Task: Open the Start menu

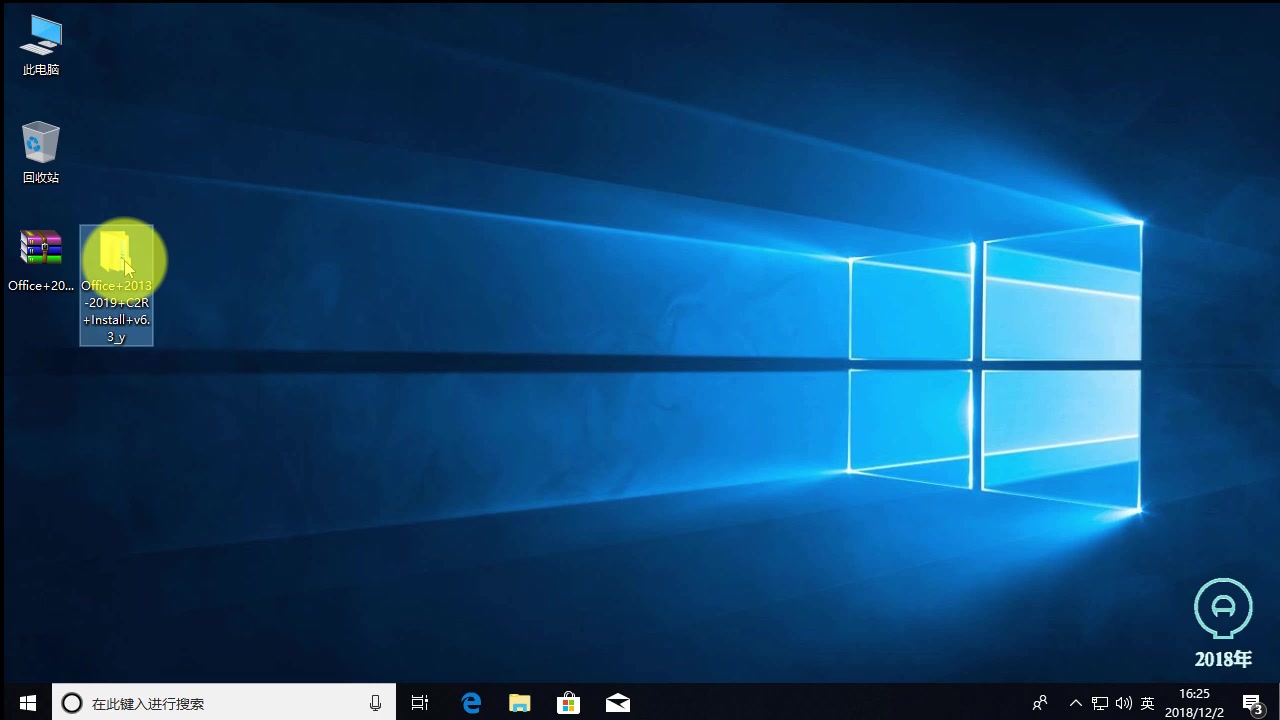Action: tap(27, 703)
